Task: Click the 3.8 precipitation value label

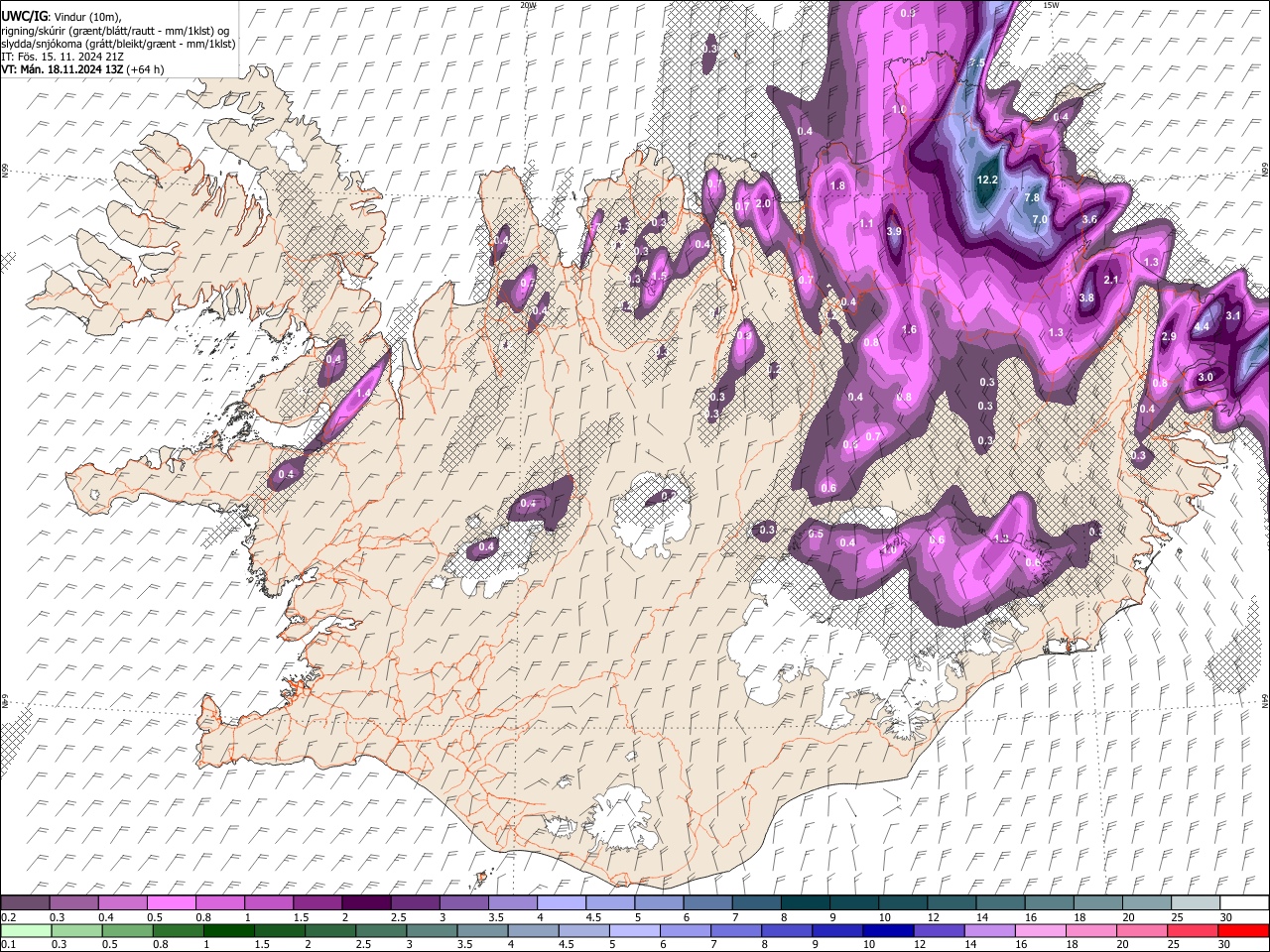Action: point(1085,297)
